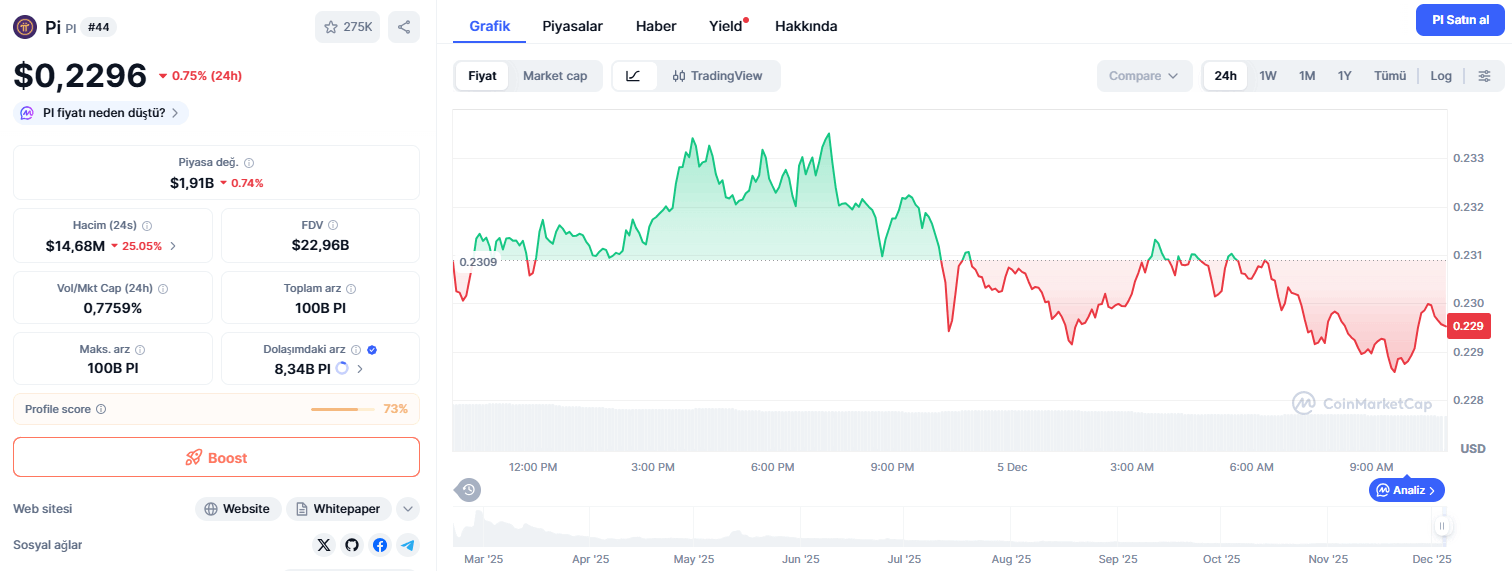Expand 'PI fiyatı neden düştü?' explanation
1512x571 pixels.
coord(101,113)
